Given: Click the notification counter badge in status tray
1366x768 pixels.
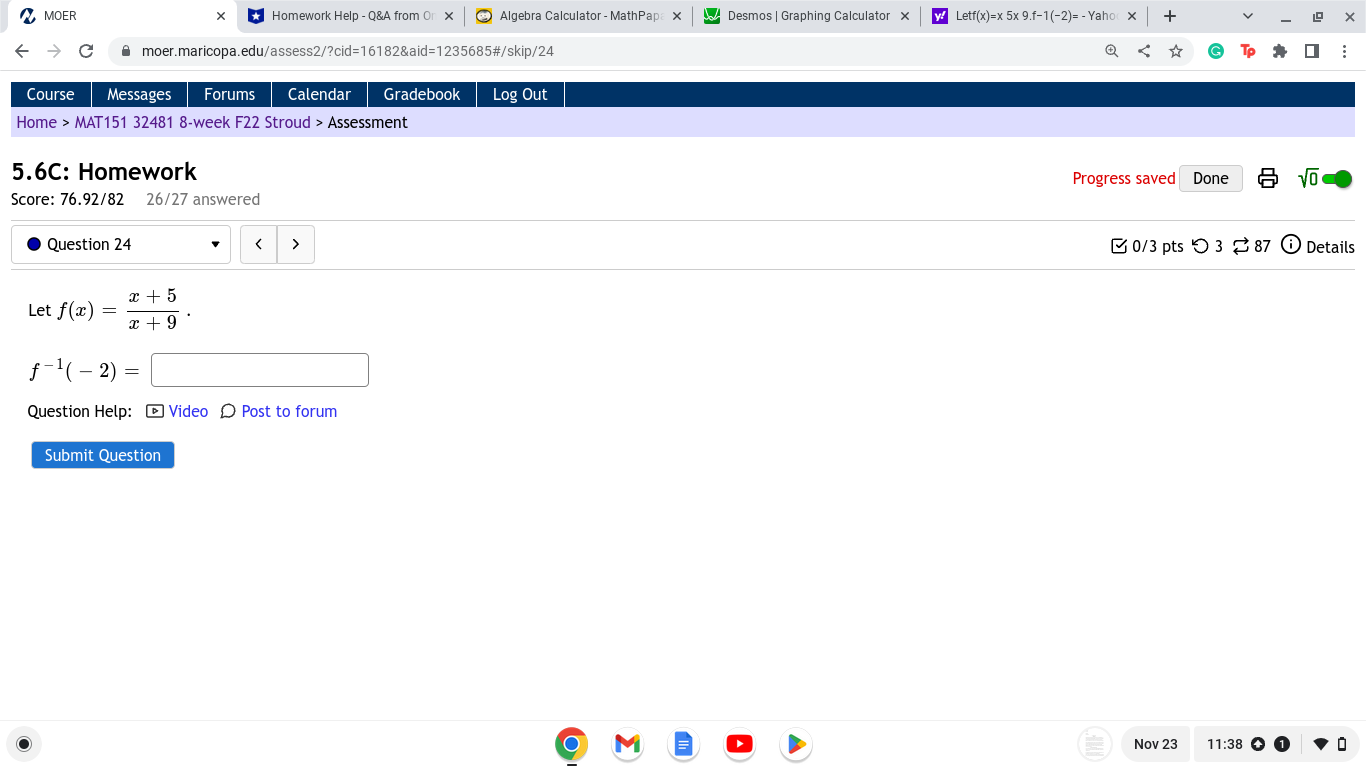Looking at the screenshot, I should [1281, 744].
